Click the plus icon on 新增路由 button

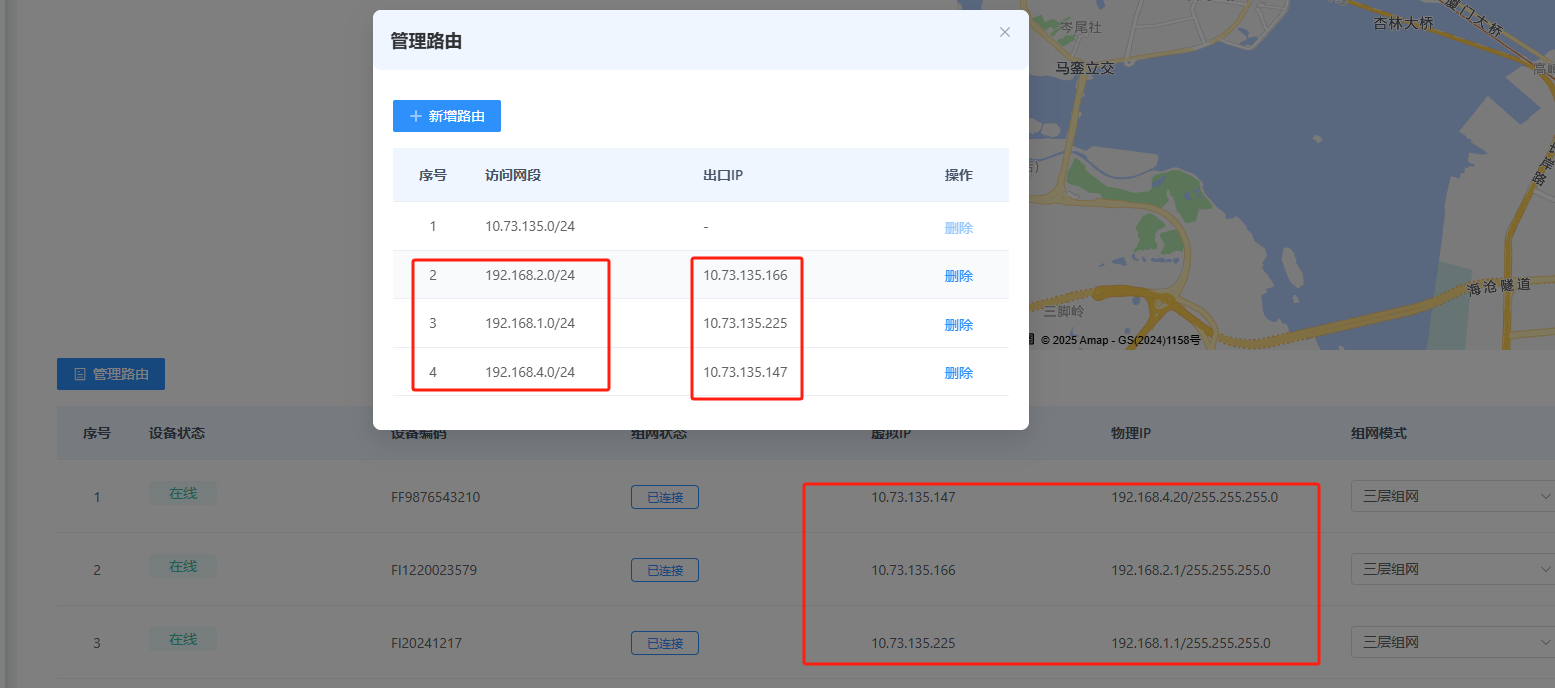416,116
